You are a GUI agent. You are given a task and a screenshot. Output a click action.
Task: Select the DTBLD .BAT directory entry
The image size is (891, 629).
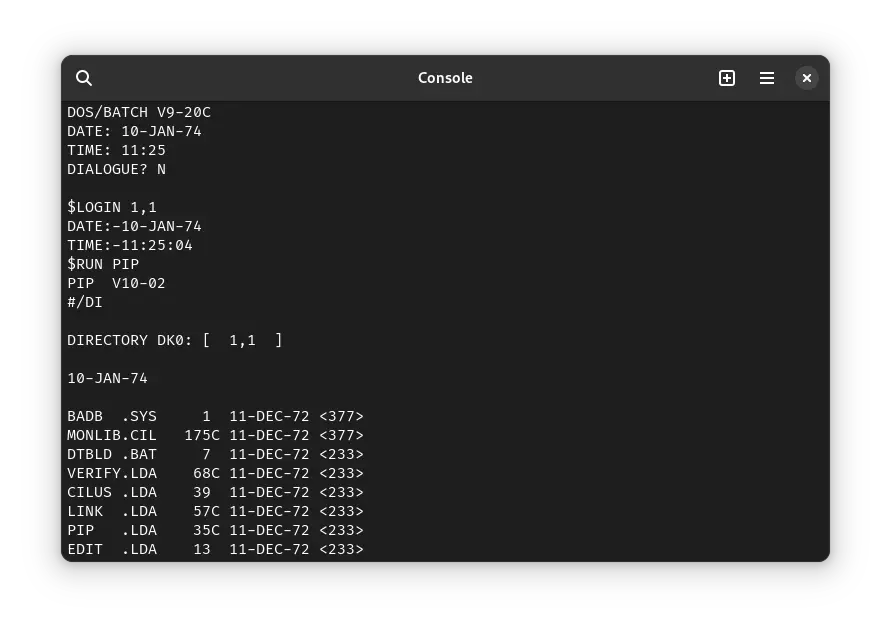[215, 454]
